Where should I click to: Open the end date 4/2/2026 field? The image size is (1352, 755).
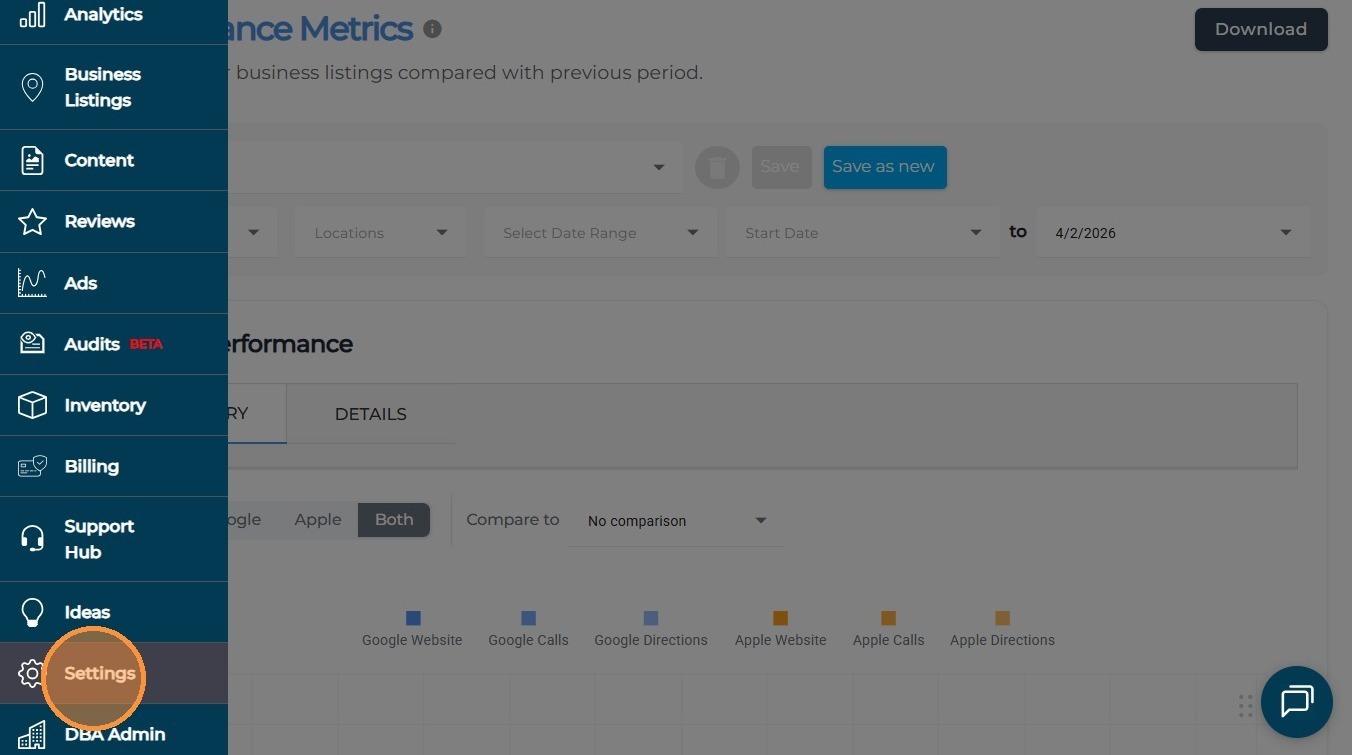click(x=1172, y=233)
